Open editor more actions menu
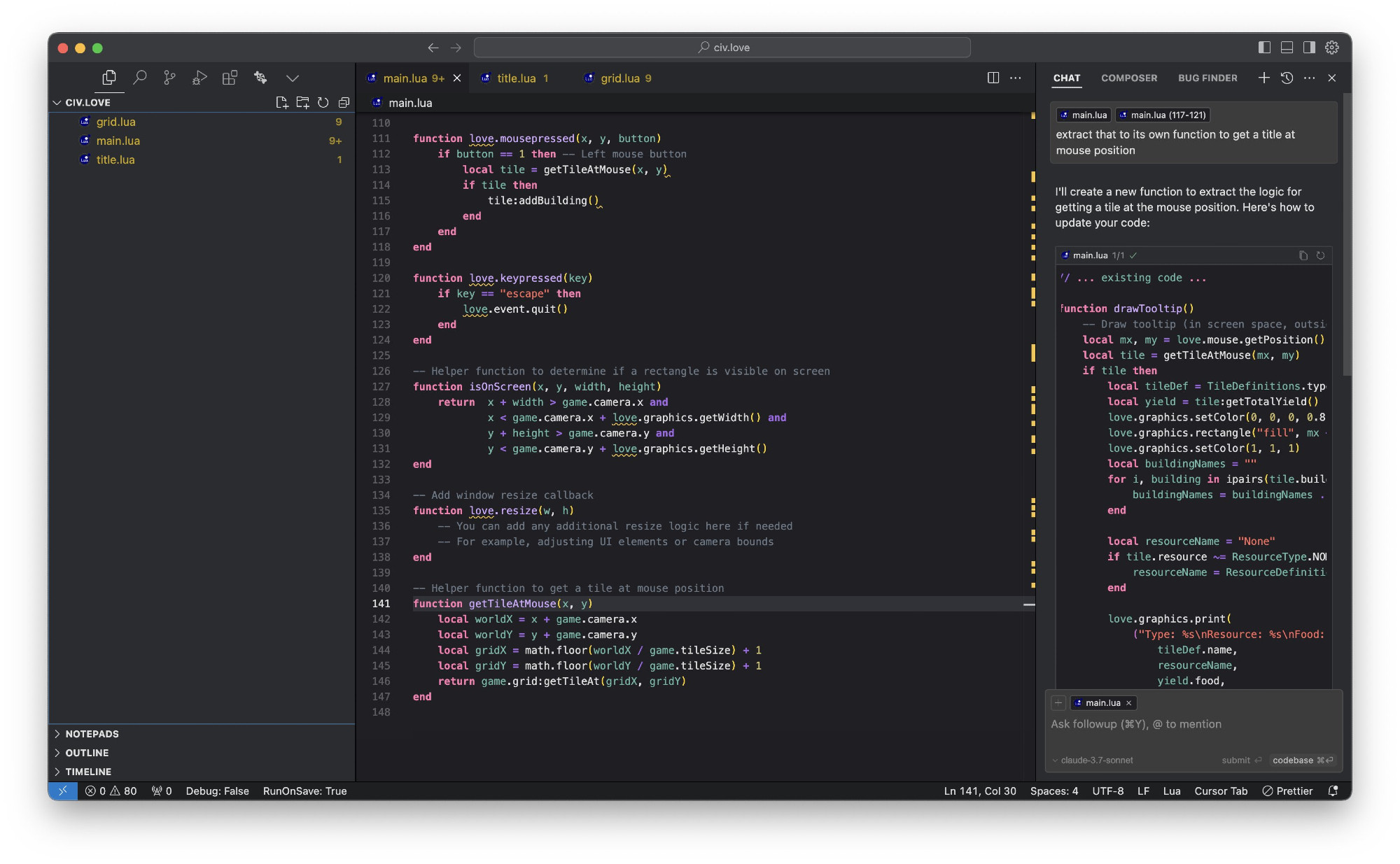The width and height of the screenshot is (1400, 864). [x=1016, y=78]
